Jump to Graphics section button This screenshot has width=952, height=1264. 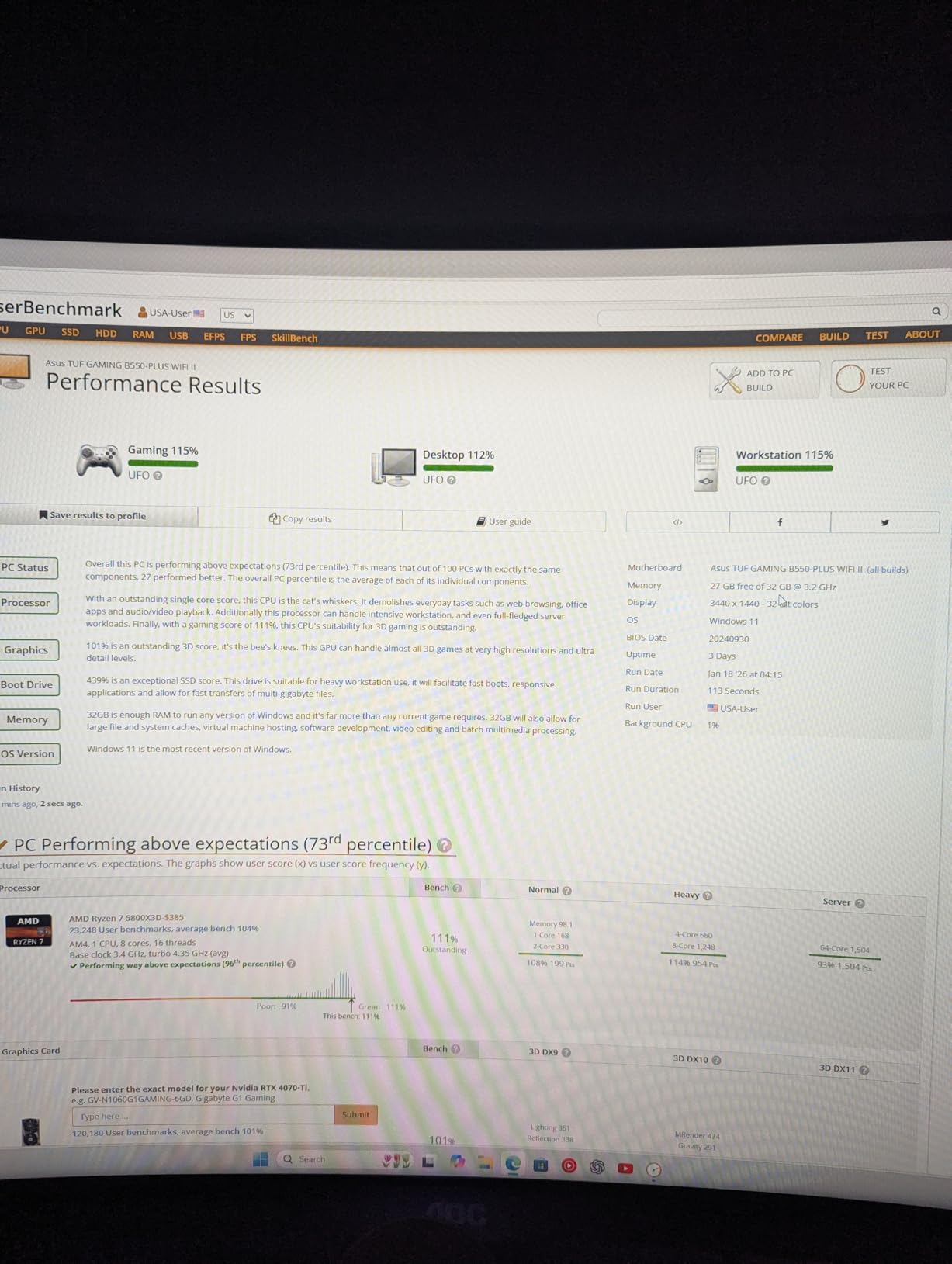tap(28, 649)
